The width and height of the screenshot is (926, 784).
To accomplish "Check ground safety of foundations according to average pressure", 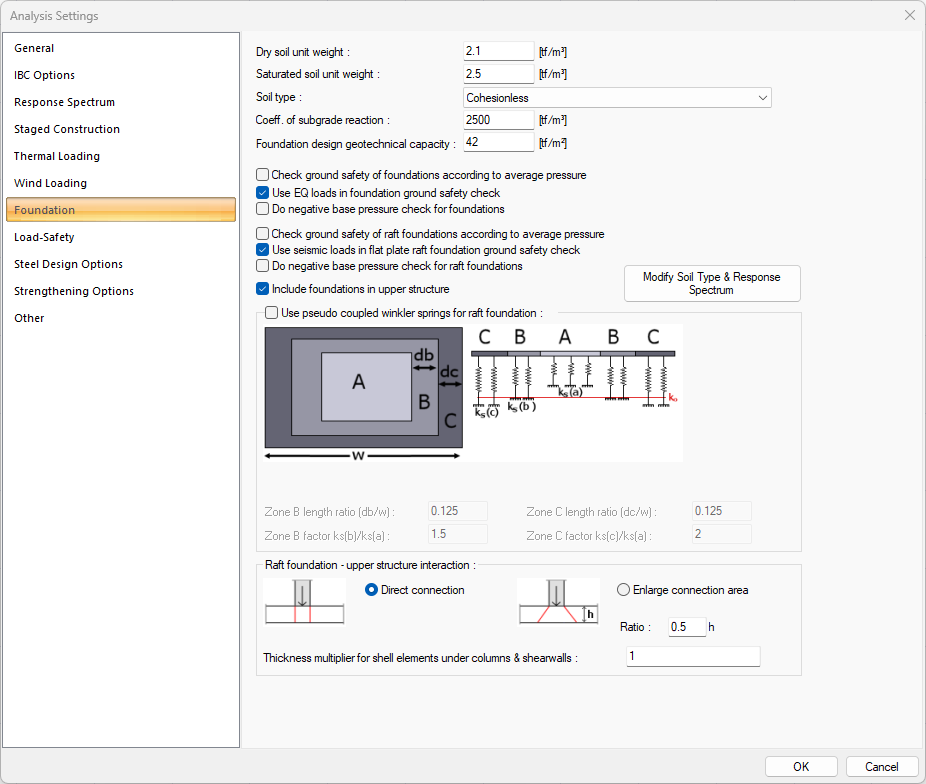I will click(262, 174).
